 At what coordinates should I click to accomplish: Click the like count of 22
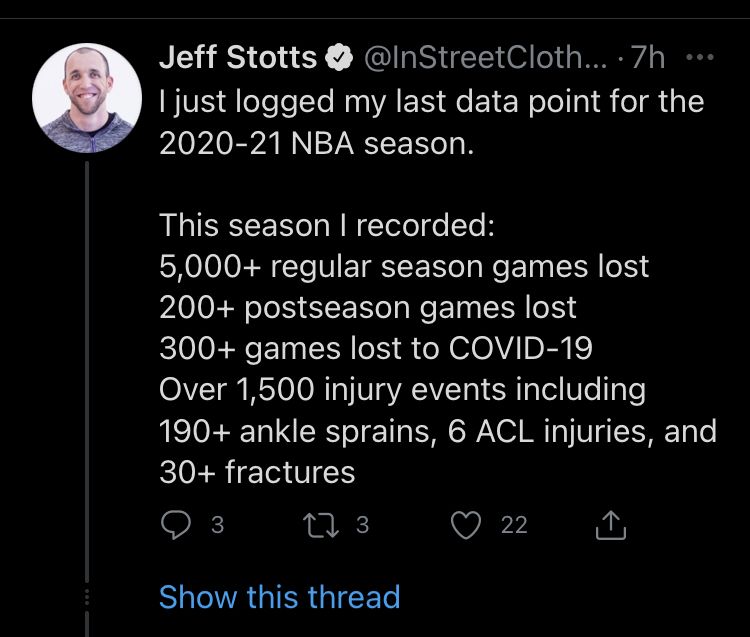tap(514, 525)
